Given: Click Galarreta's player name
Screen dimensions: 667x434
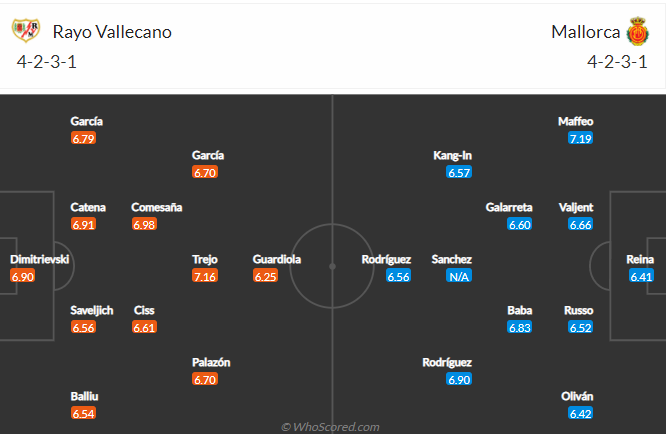Looking at the screenshot, I should click(x=509, y=207).
